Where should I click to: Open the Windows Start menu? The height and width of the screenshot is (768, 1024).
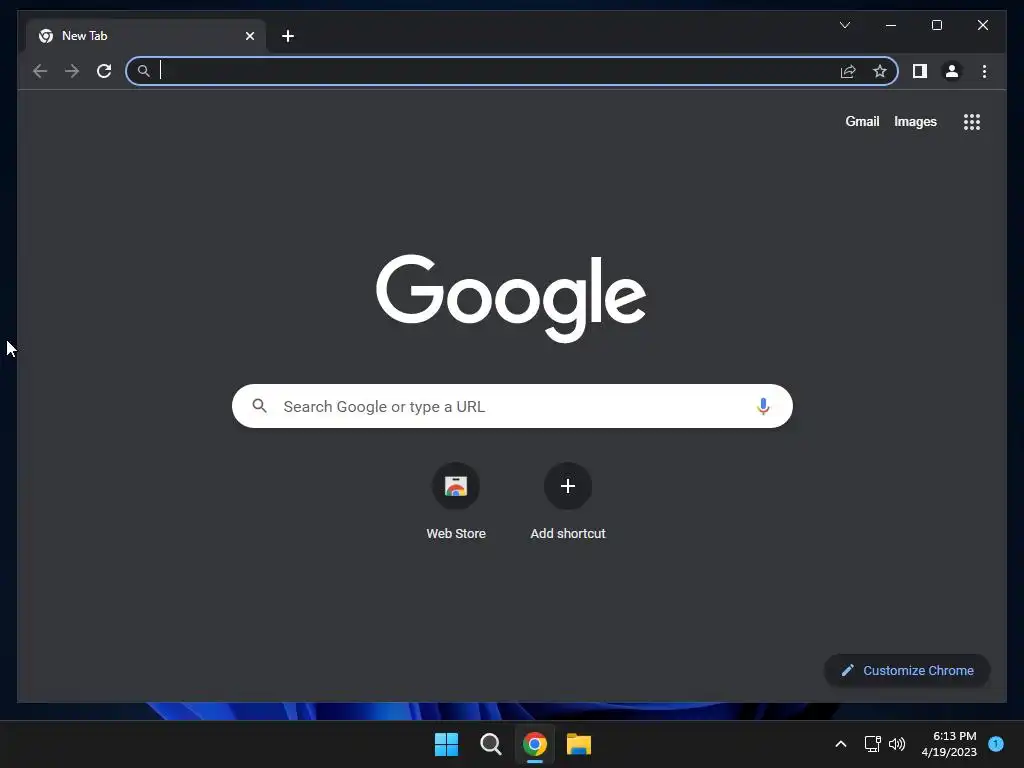(447, 744)
